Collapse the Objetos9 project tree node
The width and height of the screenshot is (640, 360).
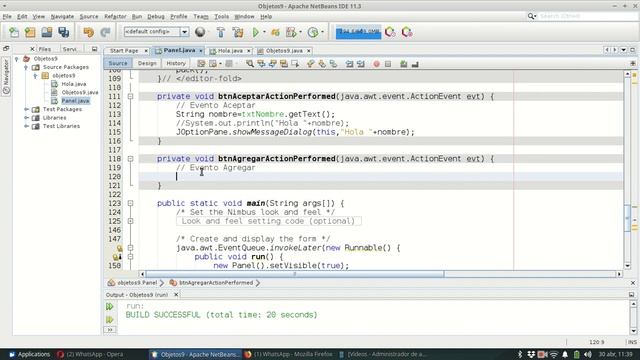[17, 59]
